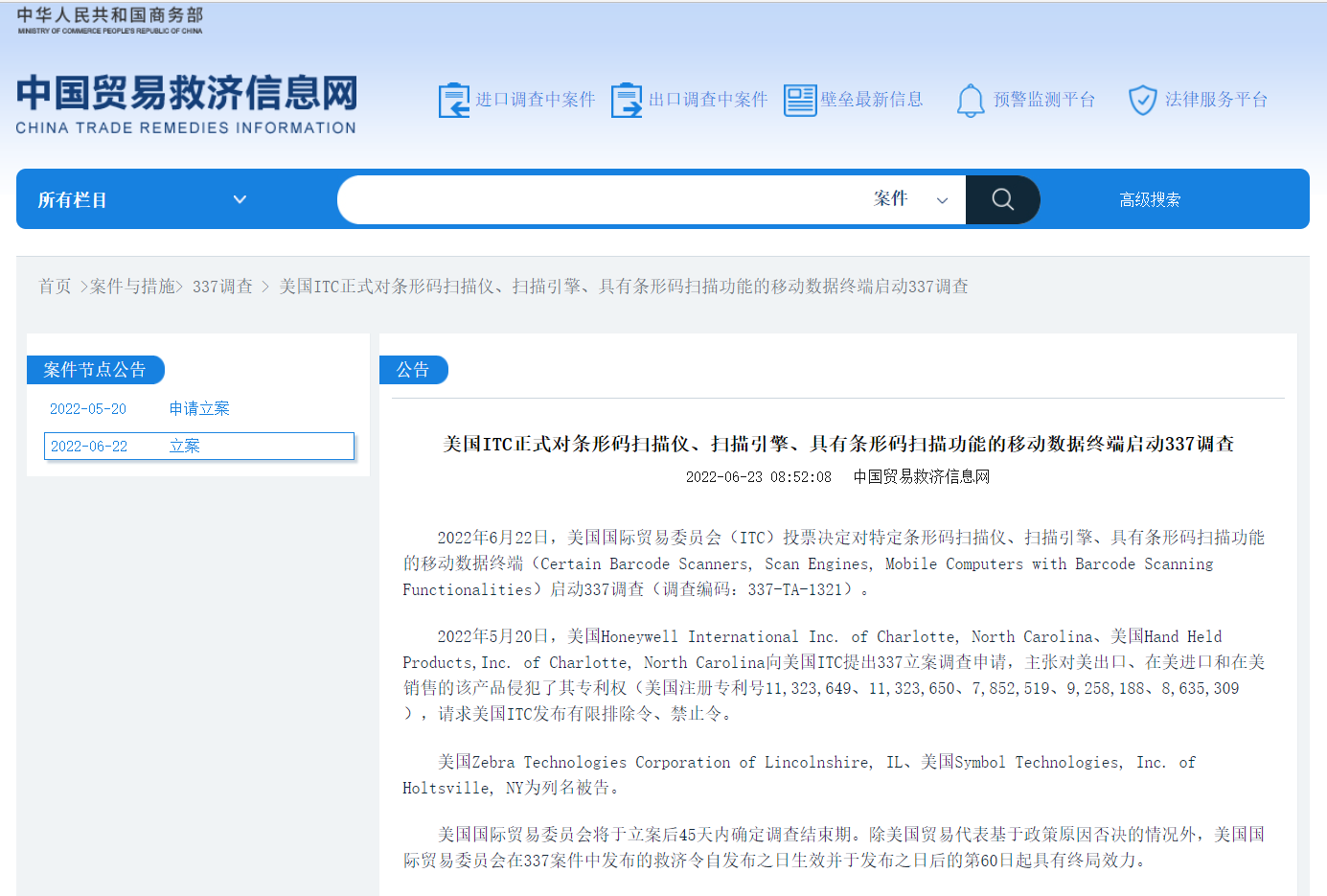Click breadcrumb article title about 条形码扫描仪

pos(624,287)
